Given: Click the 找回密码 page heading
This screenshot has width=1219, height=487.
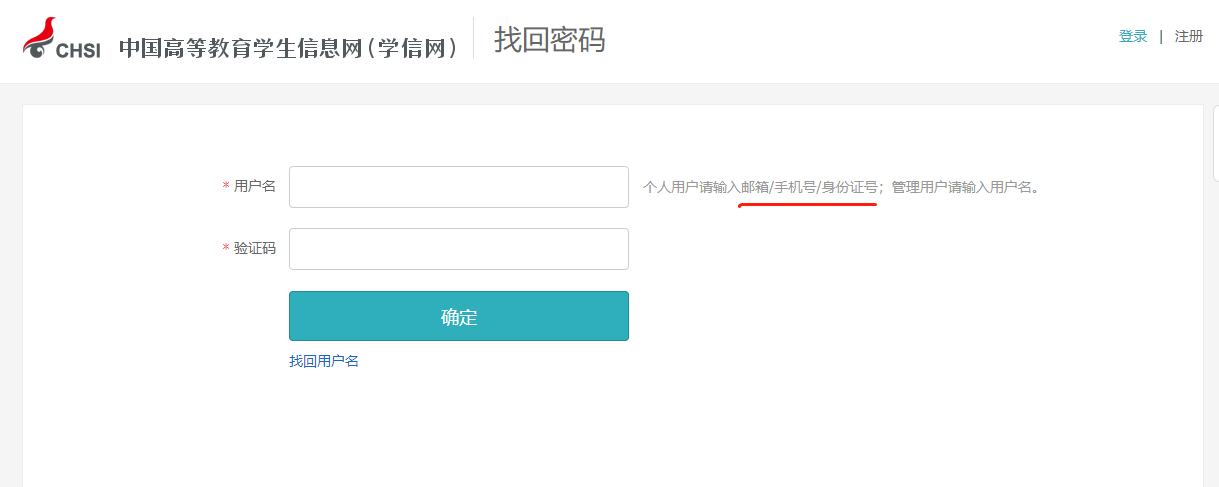Looking at the screenshot, I should click(549, 40).
